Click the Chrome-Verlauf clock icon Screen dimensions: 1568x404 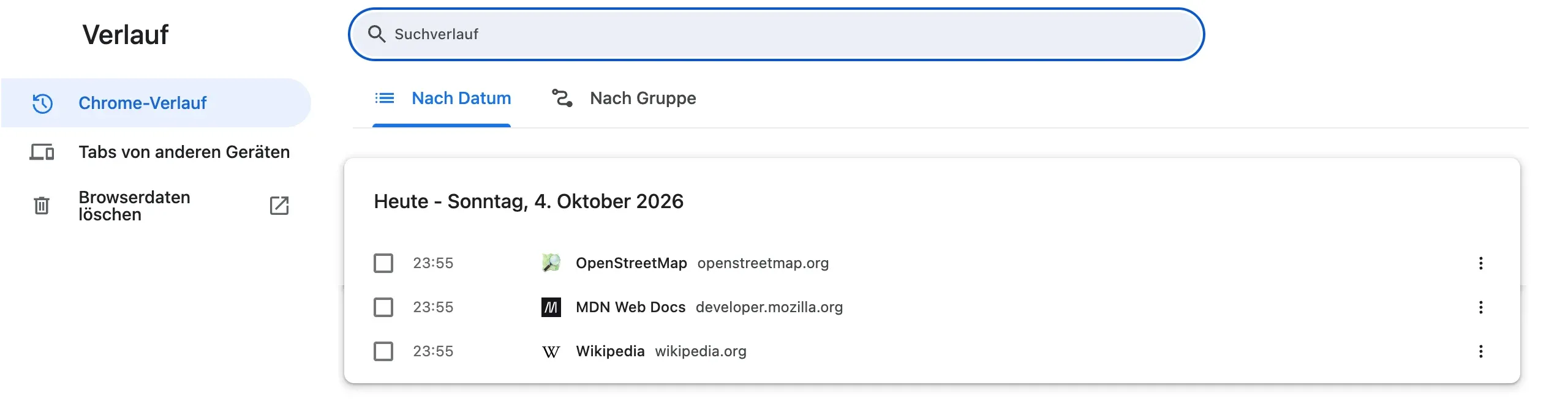42,103
